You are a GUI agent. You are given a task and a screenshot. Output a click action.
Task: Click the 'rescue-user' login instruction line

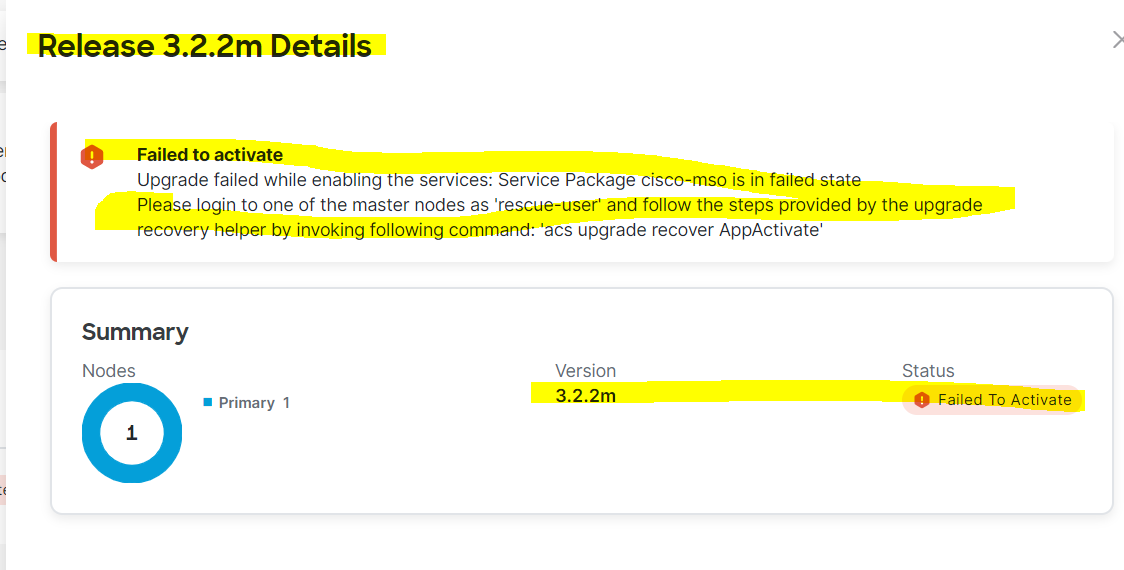[559, 205]
